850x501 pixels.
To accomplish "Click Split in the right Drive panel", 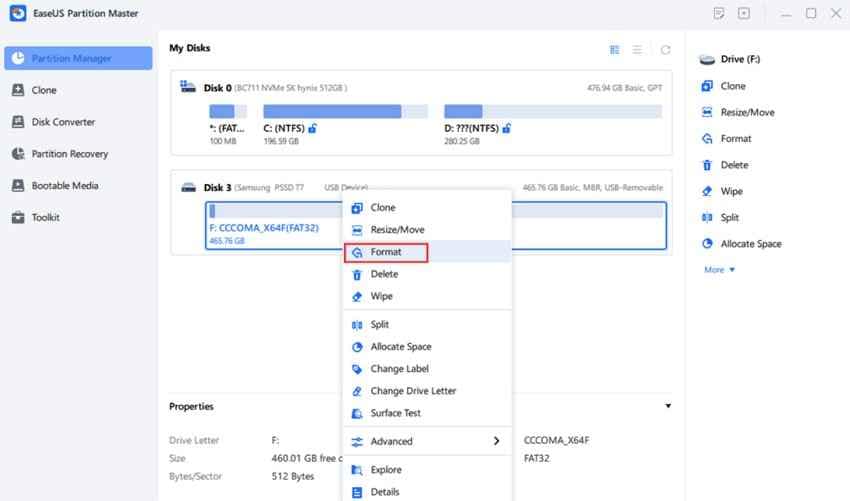I will click(730, 218).
